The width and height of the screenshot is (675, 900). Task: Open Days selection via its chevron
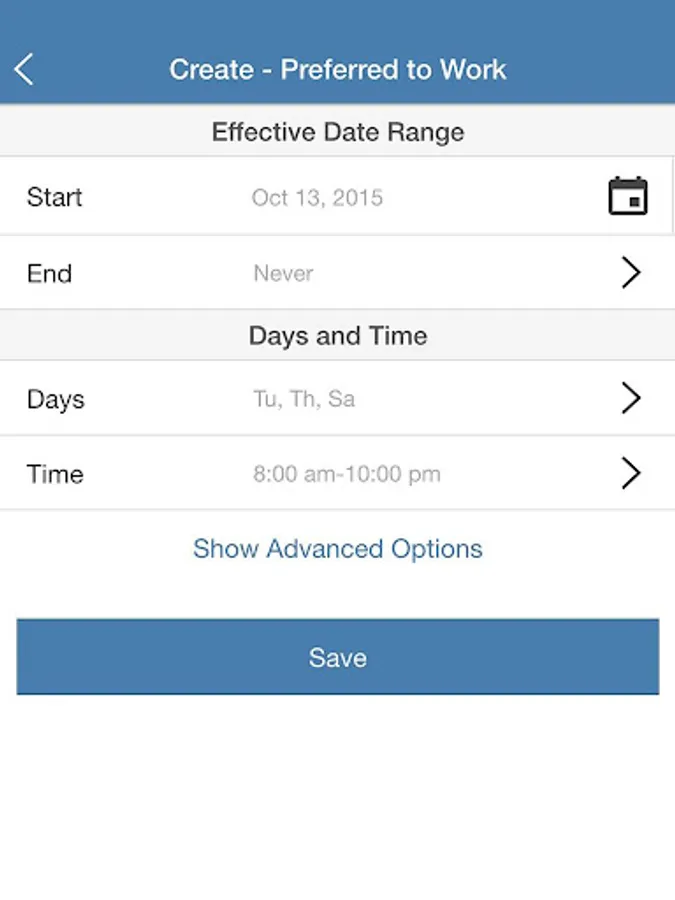tap(631, 398)
